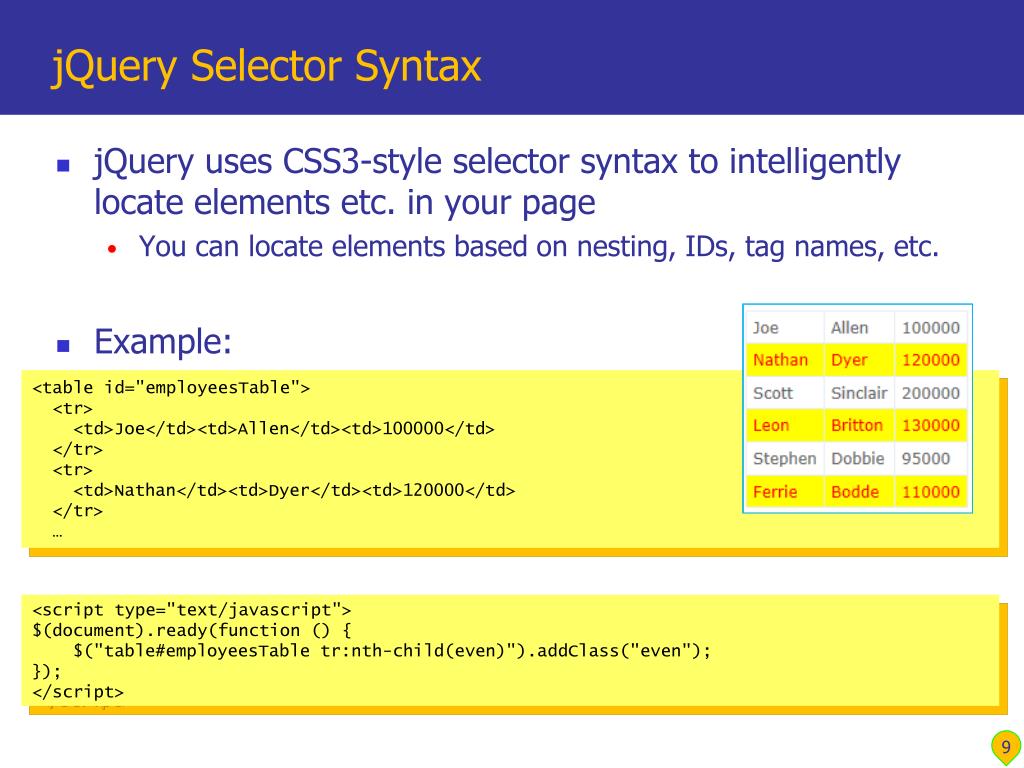Viewport: 1024px width, 768px height.
Task: Click the ellipsis '…' in the HTML code box
Action: coord(57,534)
